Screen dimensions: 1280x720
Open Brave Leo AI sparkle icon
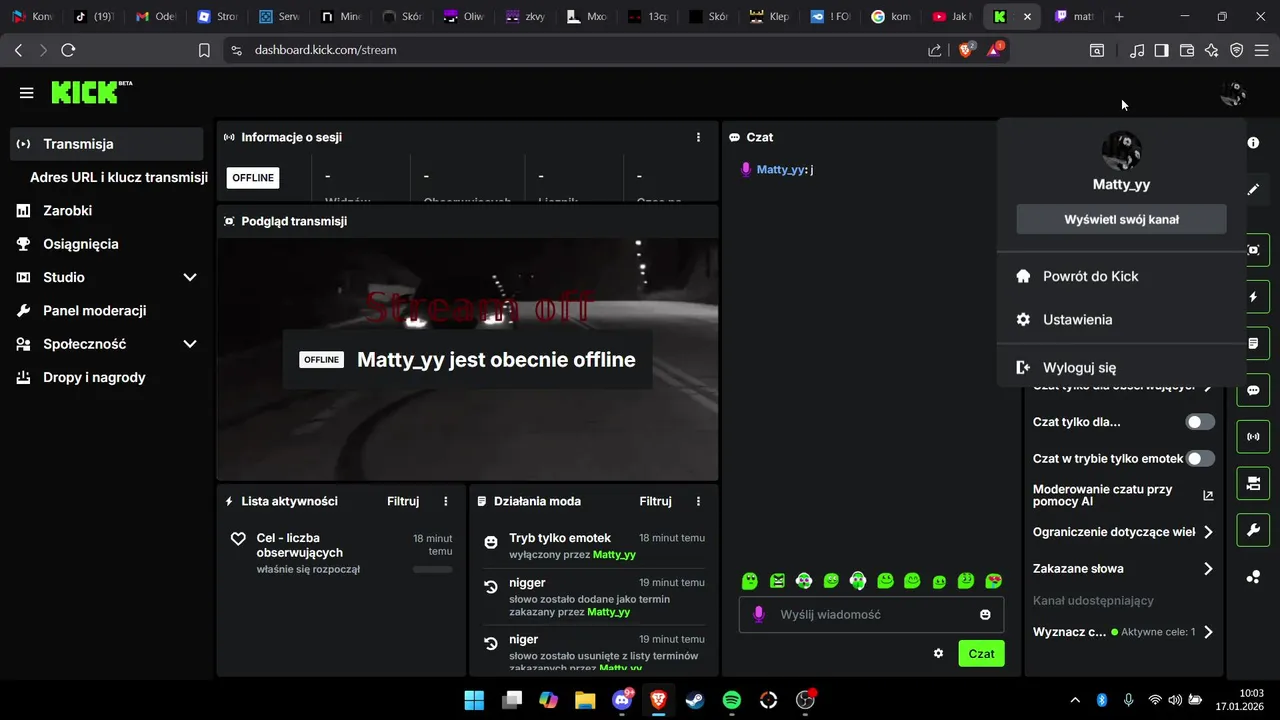click(x=1212, y=50)
